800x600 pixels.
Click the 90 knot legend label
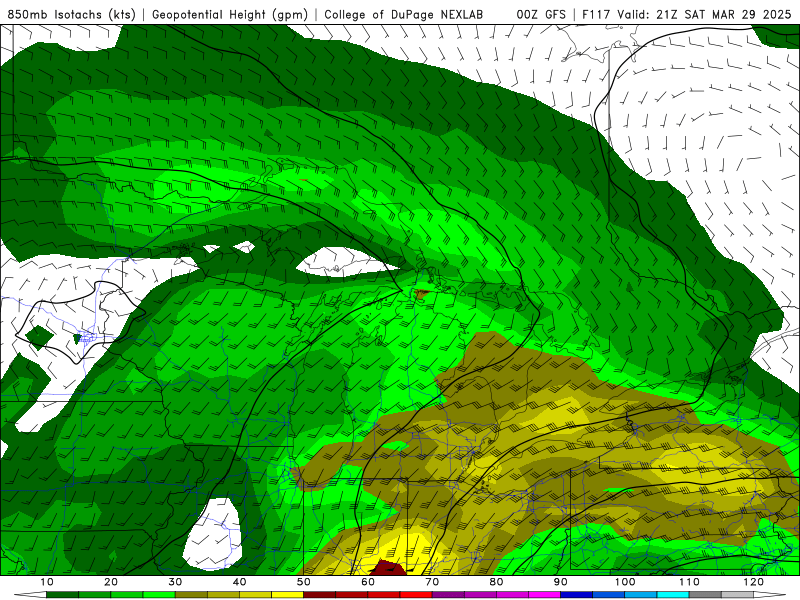tap(561, 582)
